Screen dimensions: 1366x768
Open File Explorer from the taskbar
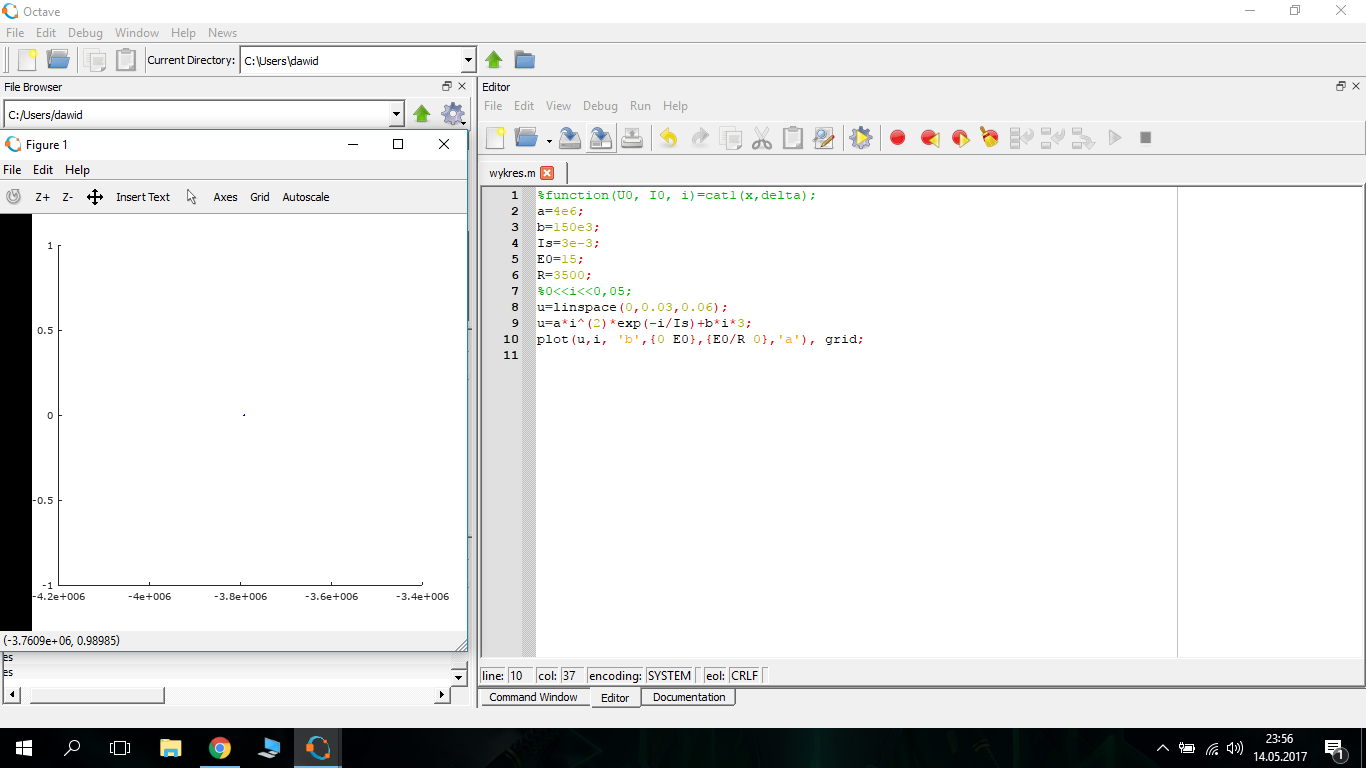(x=171, y=748)
